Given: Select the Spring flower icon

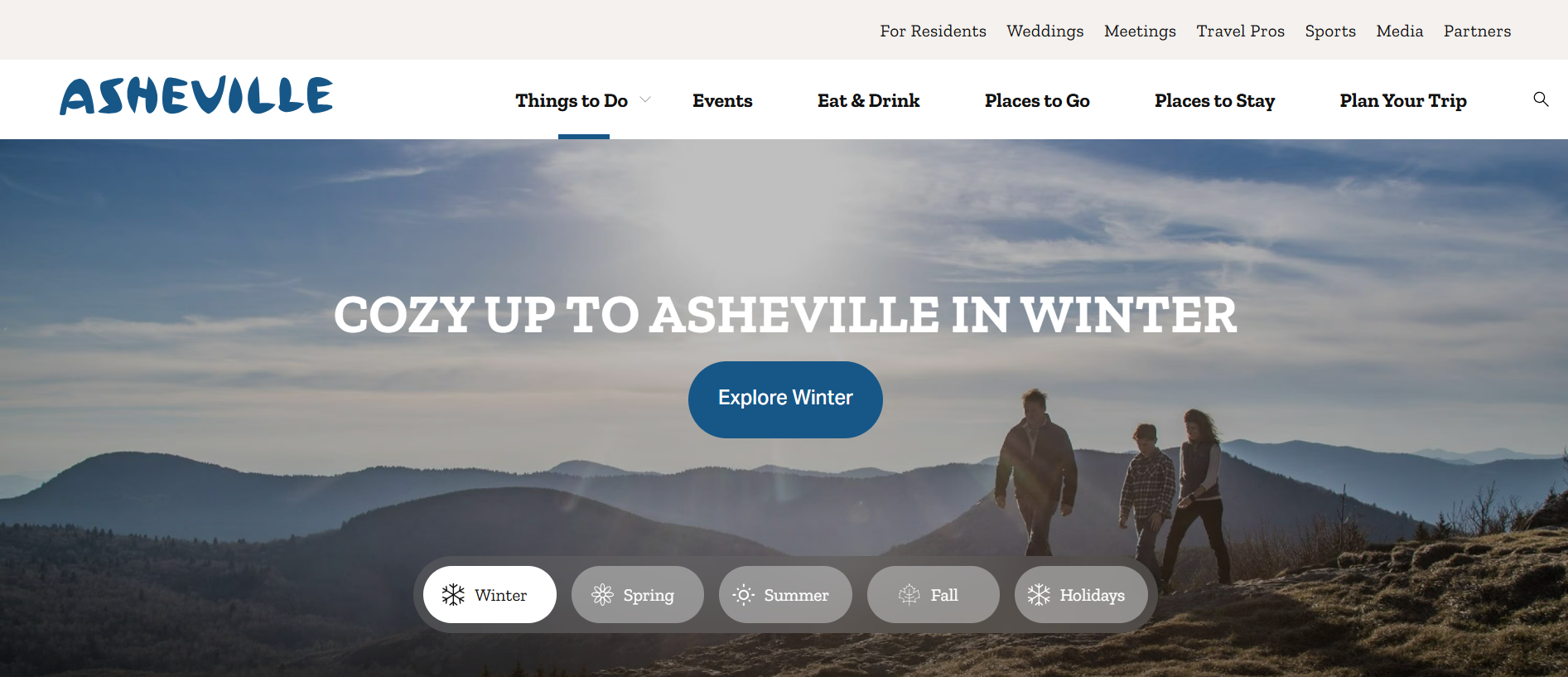Looking at the screenshot, I should tap(602, 595).
